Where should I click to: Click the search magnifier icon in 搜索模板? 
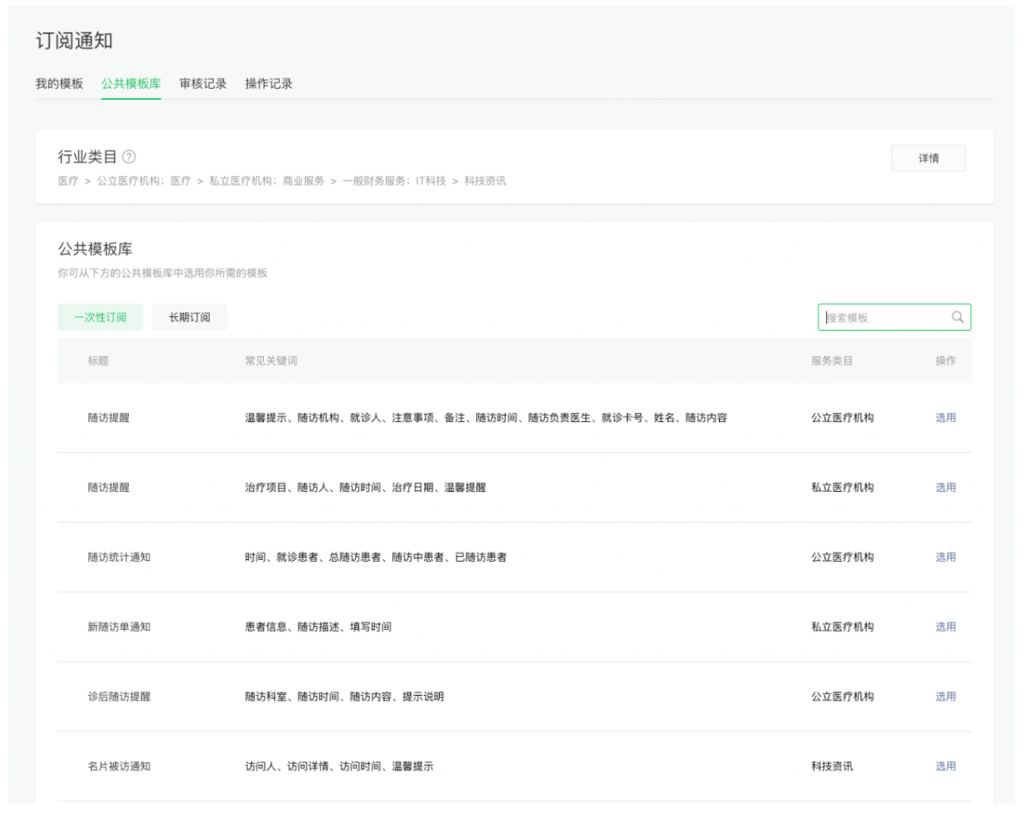click(958, 317)
